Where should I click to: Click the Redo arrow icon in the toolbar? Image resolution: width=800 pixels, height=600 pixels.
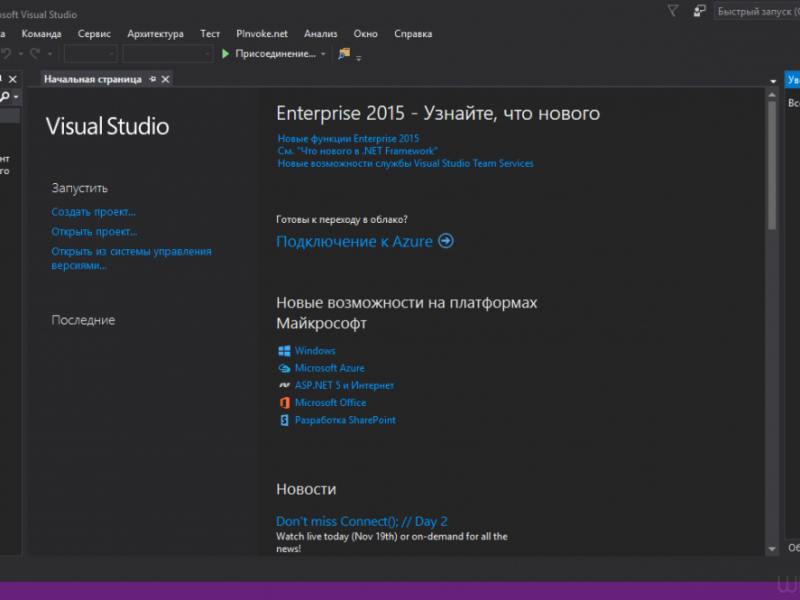click(35, 53)
